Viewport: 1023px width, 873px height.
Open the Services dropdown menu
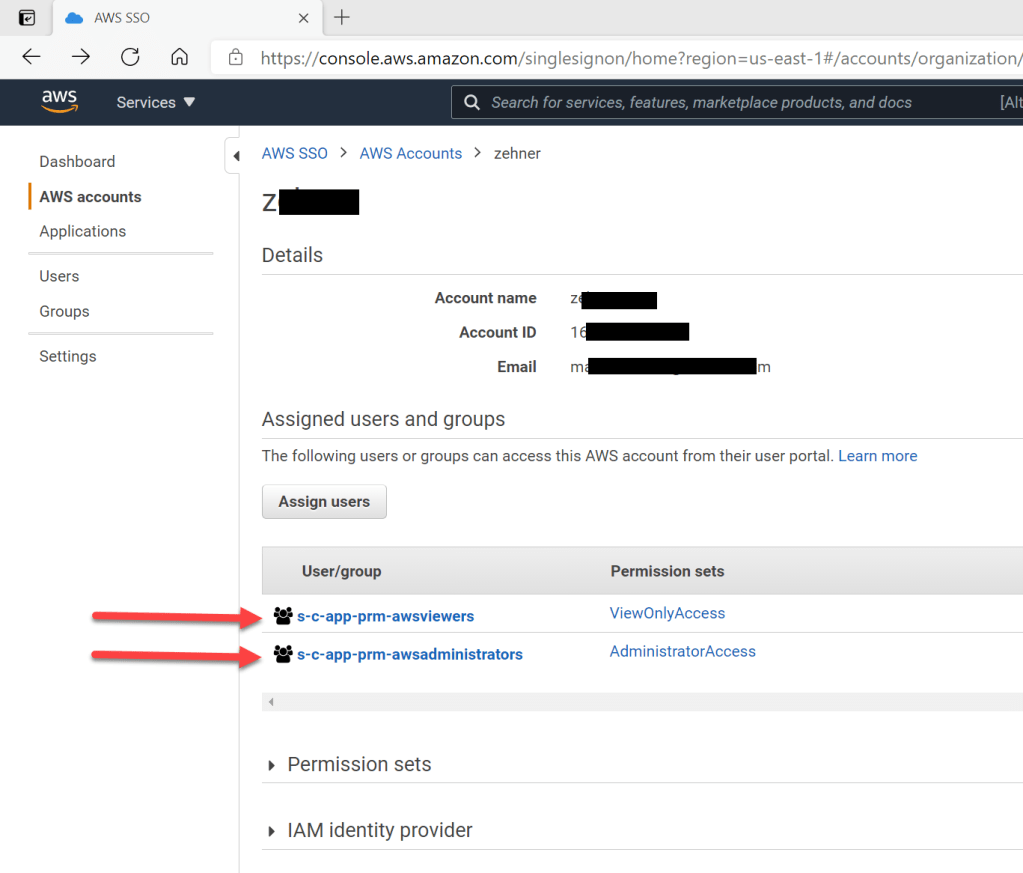pyautogui.click(x=156, y=102)
